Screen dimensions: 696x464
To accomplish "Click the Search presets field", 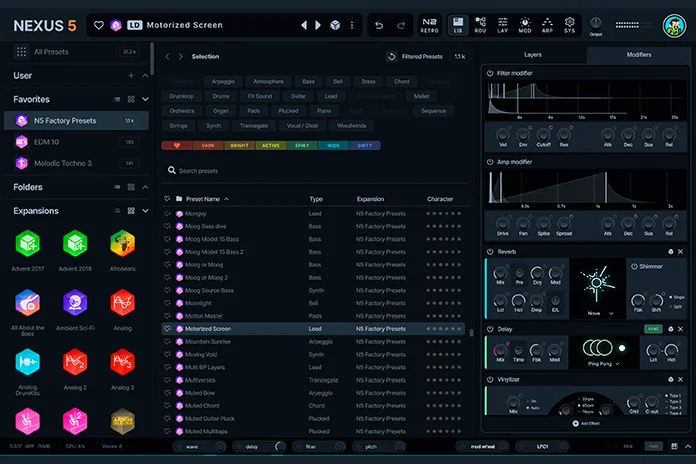I will (316, 171).
